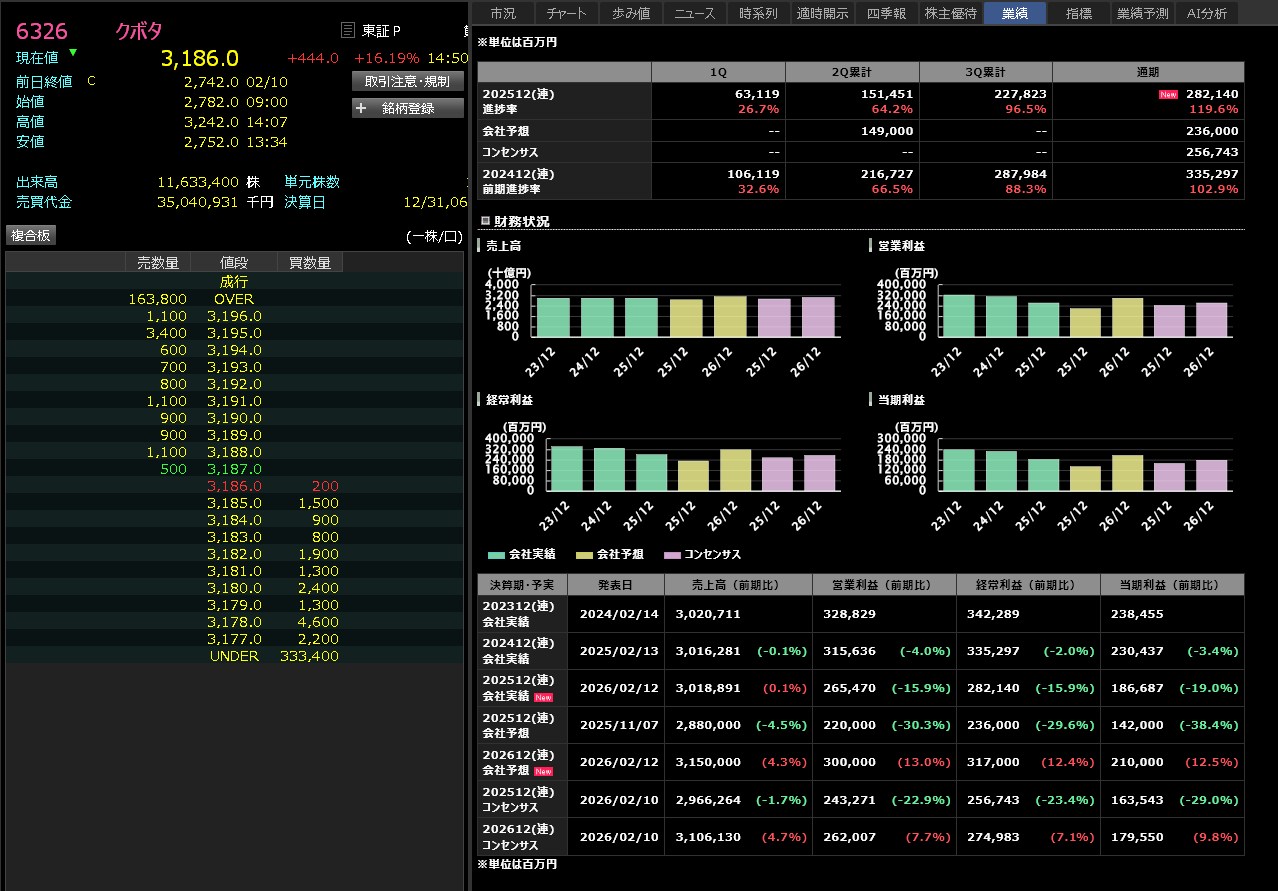Click New badge on 202612 会社予想 row
Viewport: 1278px width, 891px height.
click(543, 771)
